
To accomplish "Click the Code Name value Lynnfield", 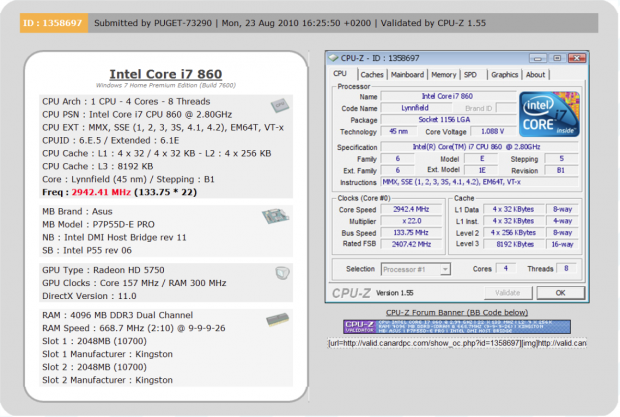I will point(415,108).
